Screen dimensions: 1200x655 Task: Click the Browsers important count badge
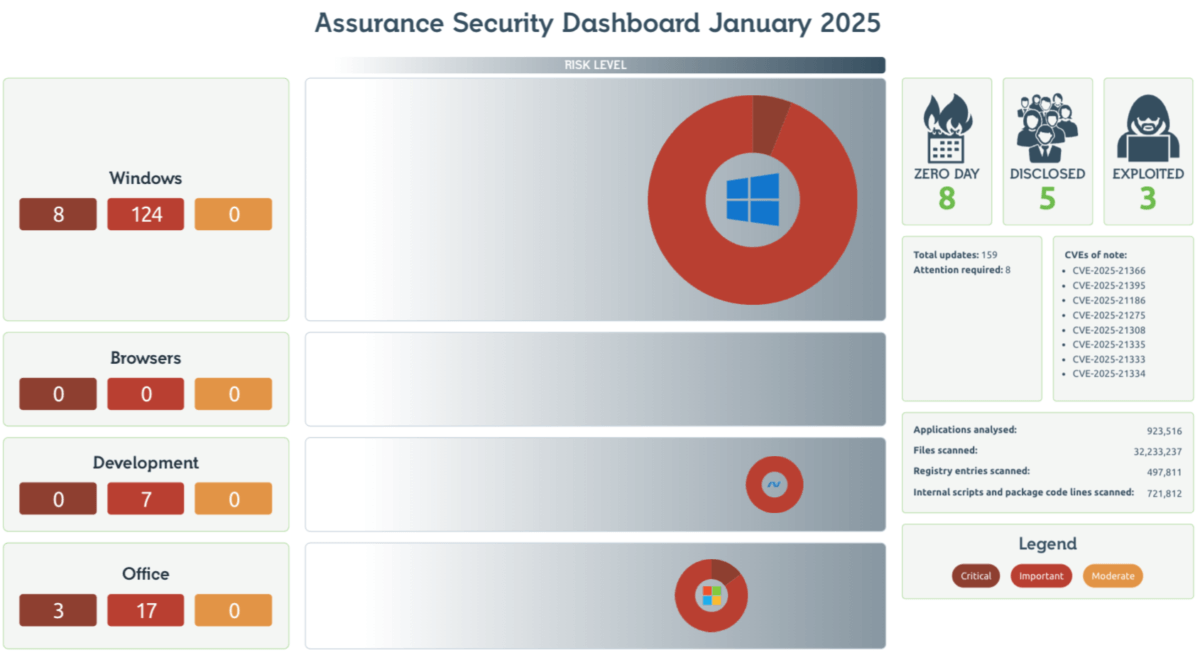[146, 394]
